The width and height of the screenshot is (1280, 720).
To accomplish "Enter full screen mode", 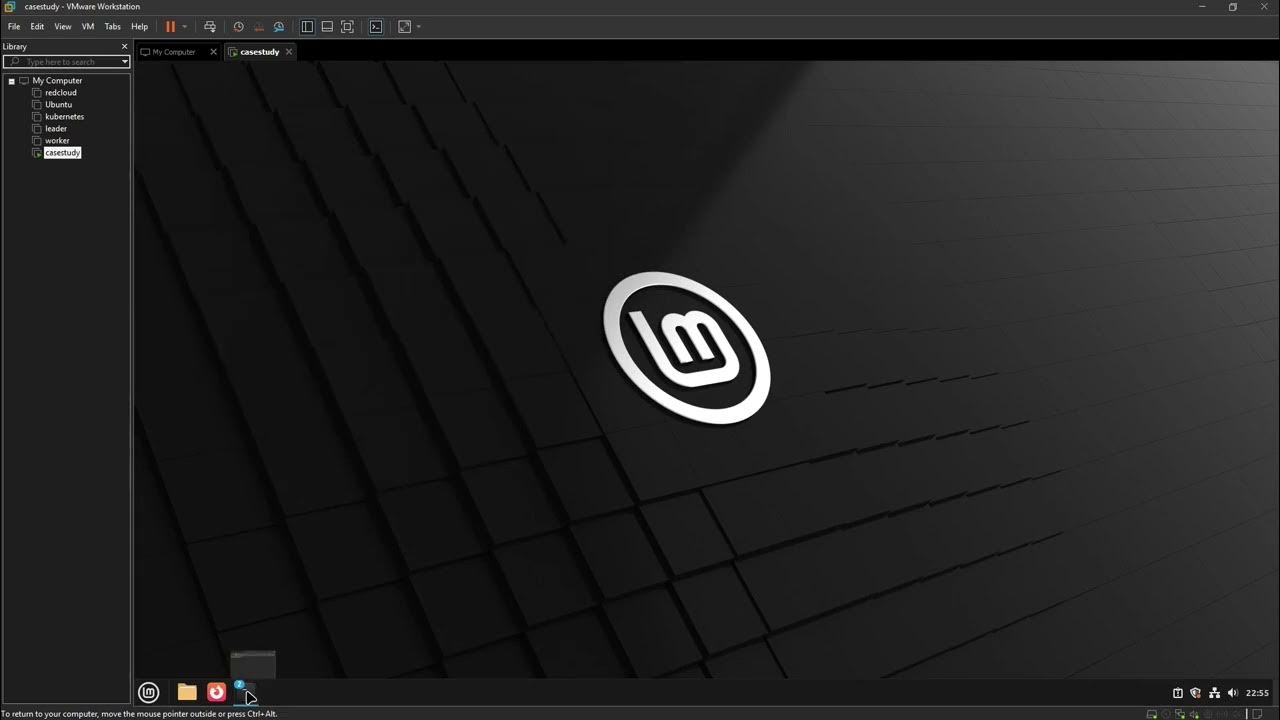I will 347,27.
